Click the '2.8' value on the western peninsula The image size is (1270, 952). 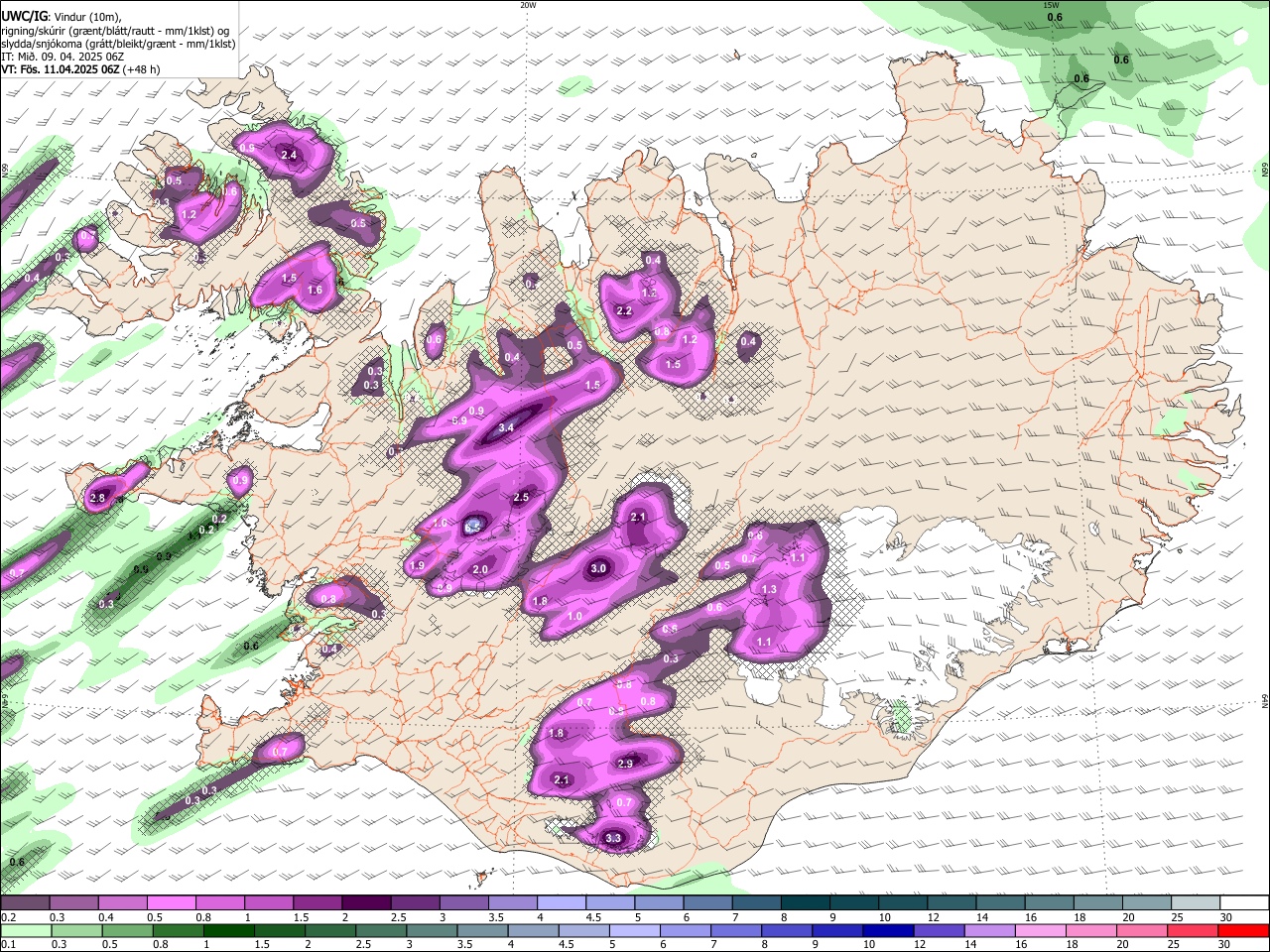coord(97,498)
